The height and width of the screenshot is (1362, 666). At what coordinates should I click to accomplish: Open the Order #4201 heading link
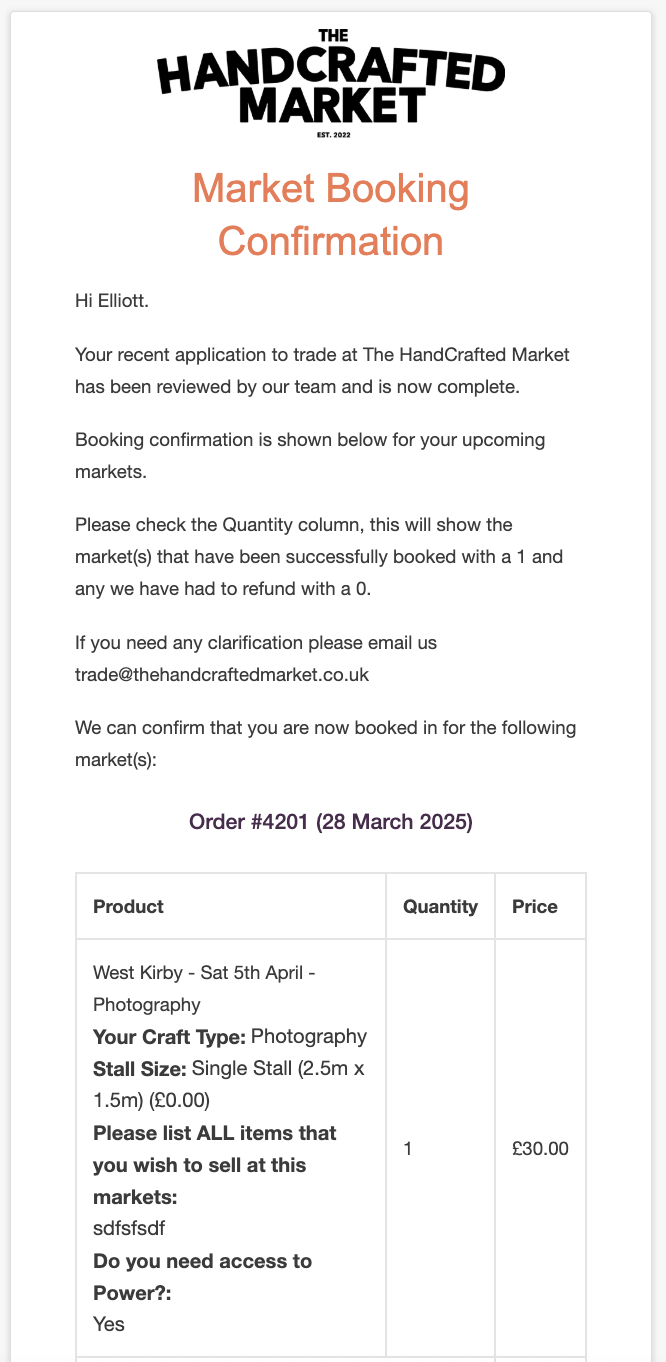(331, 822)
